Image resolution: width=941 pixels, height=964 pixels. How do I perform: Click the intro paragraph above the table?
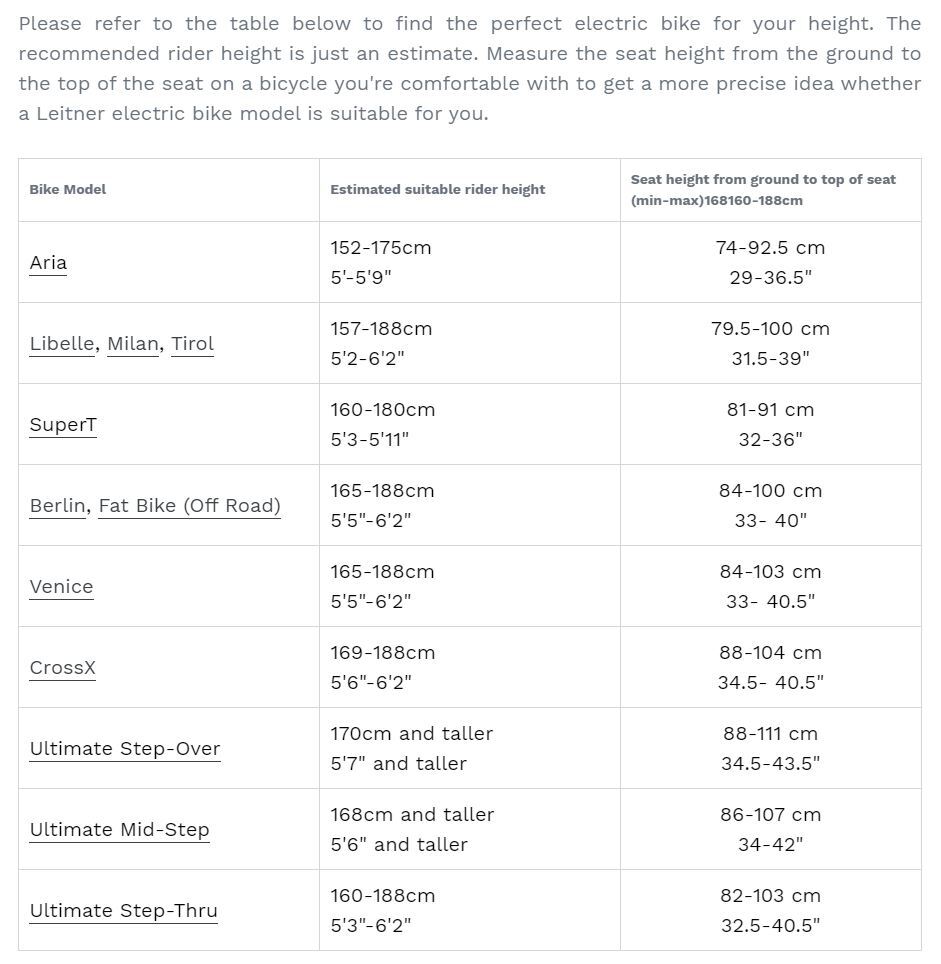(x=470, y=68)
